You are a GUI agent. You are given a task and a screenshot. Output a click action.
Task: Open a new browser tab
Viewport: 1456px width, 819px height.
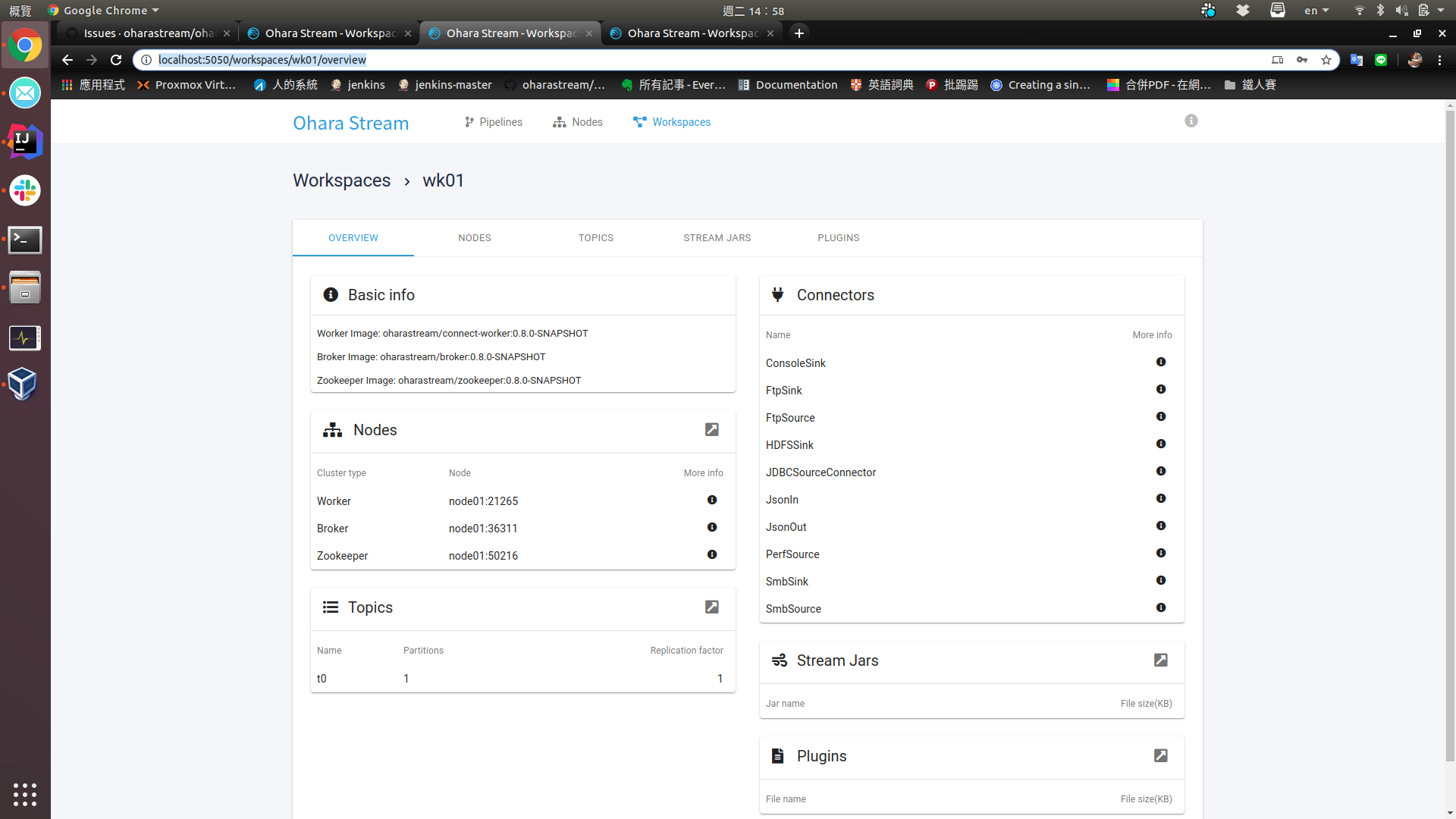pos(799,33)
